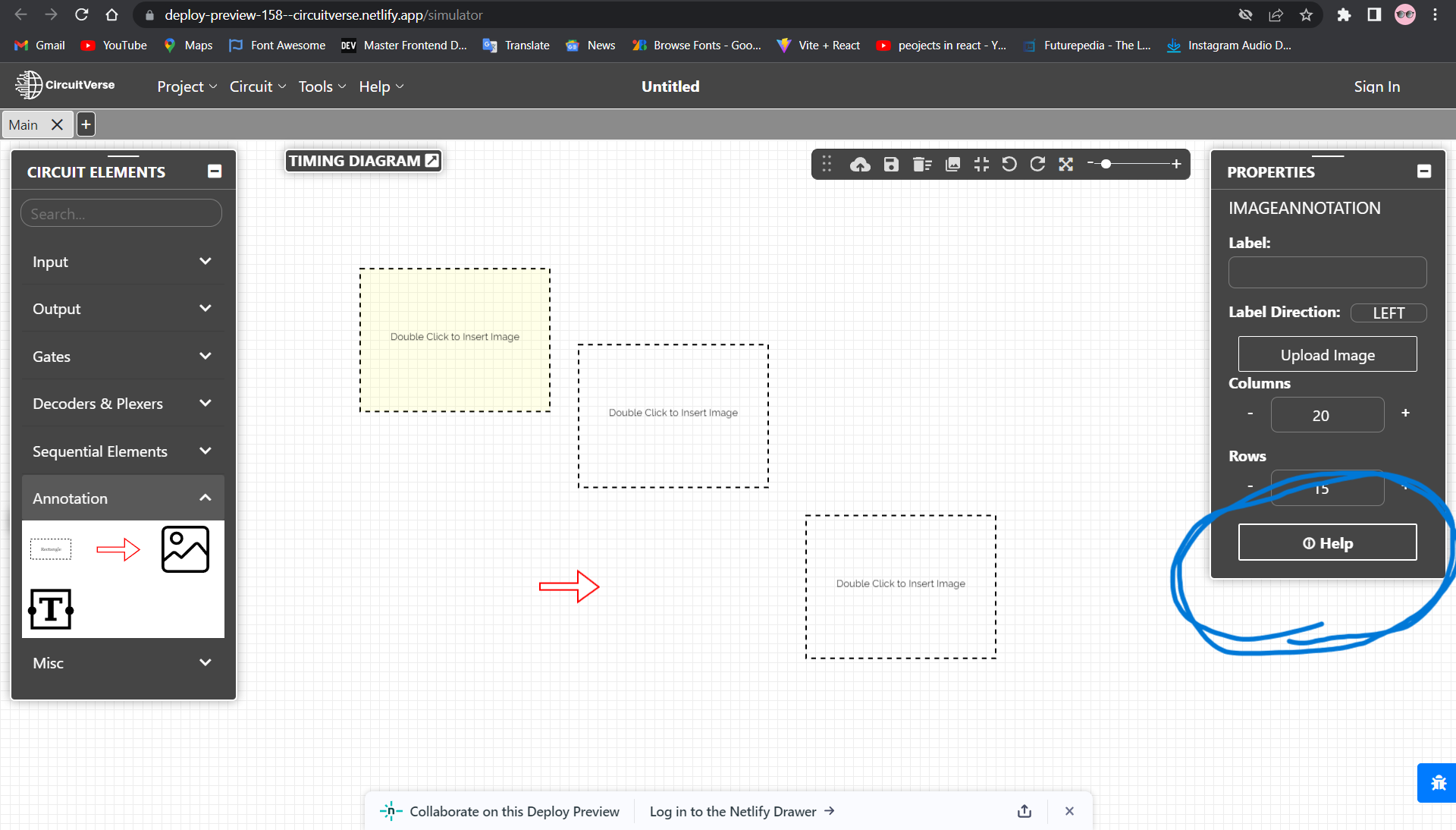
Task: Open the bug report icon button
Action: [x=1438, y=783]
